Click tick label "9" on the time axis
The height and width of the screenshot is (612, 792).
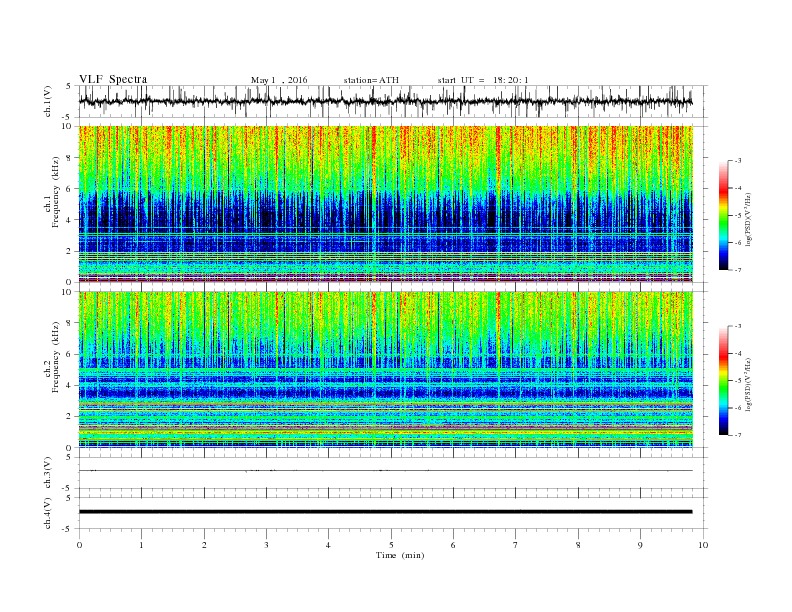640,545
